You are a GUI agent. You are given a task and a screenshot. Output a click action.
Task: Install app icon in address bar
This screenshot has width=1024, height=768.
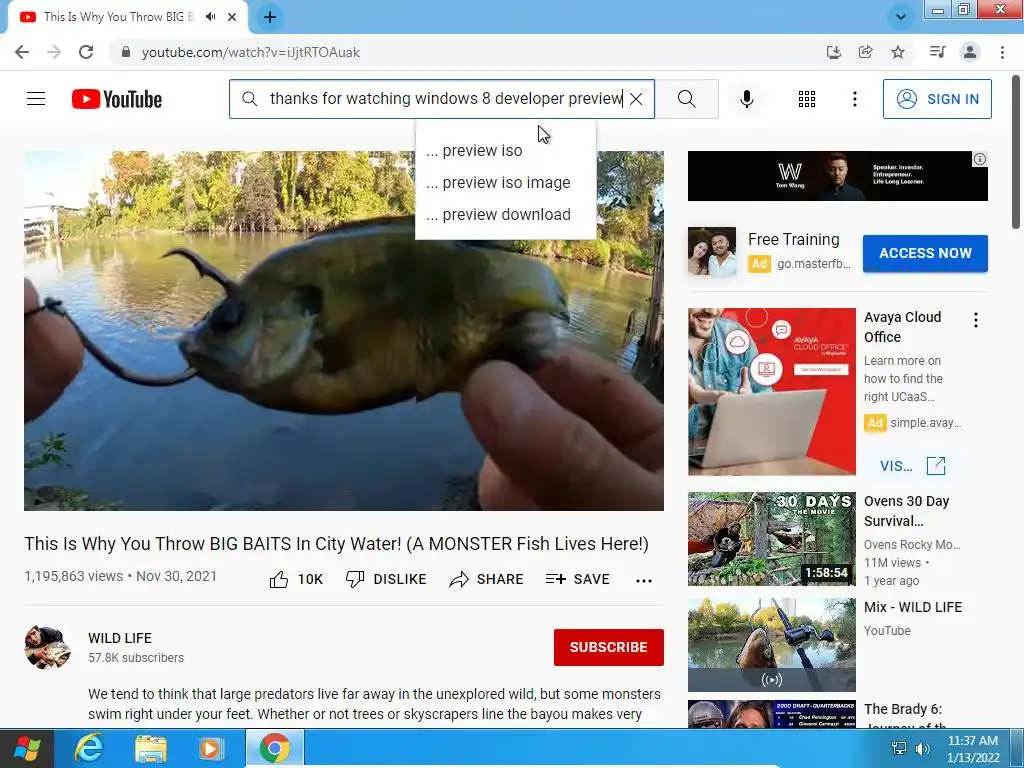click(x=833, y=52)
